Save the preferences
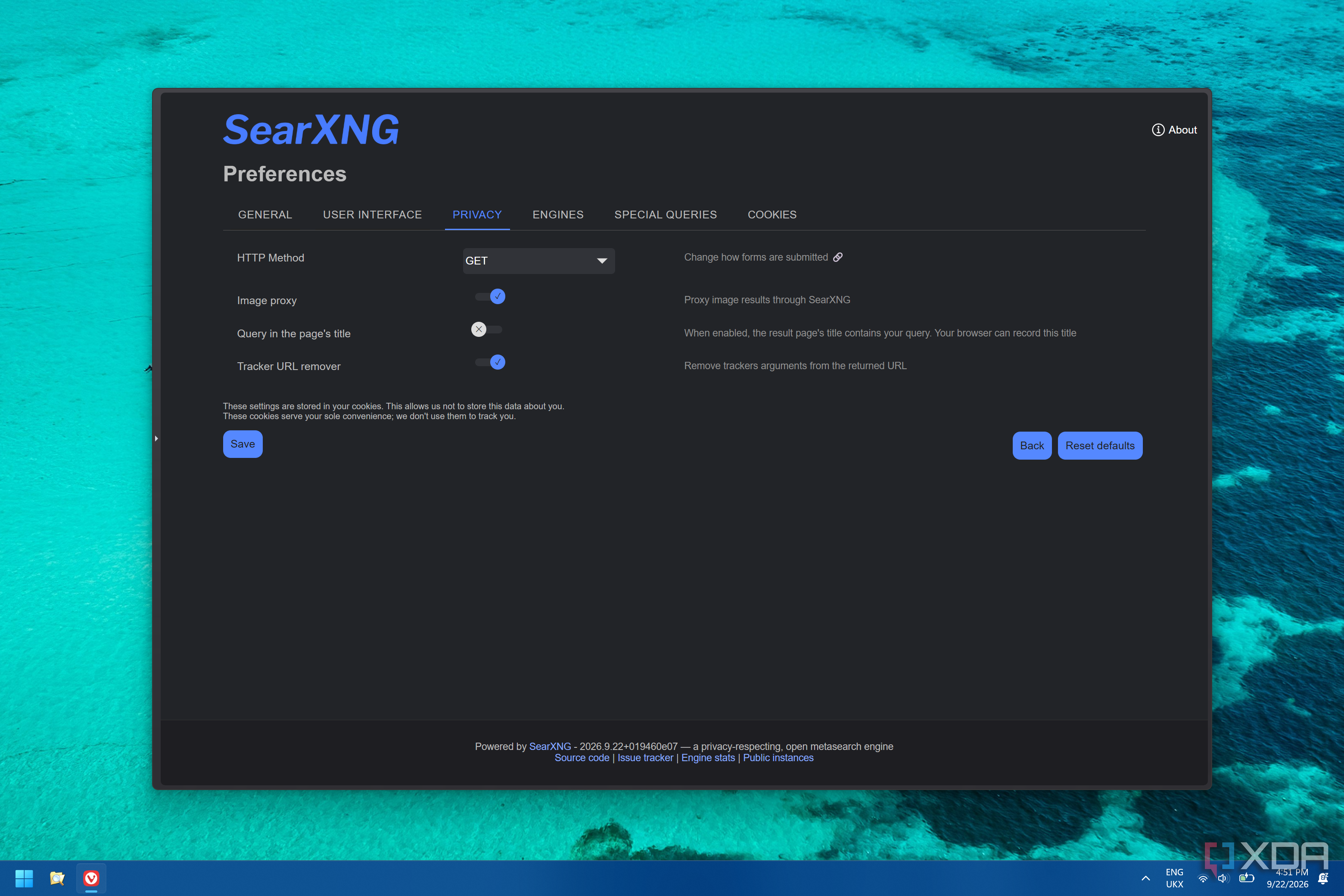This screenshot has width=1344, height=896. (x=243, y=444)
